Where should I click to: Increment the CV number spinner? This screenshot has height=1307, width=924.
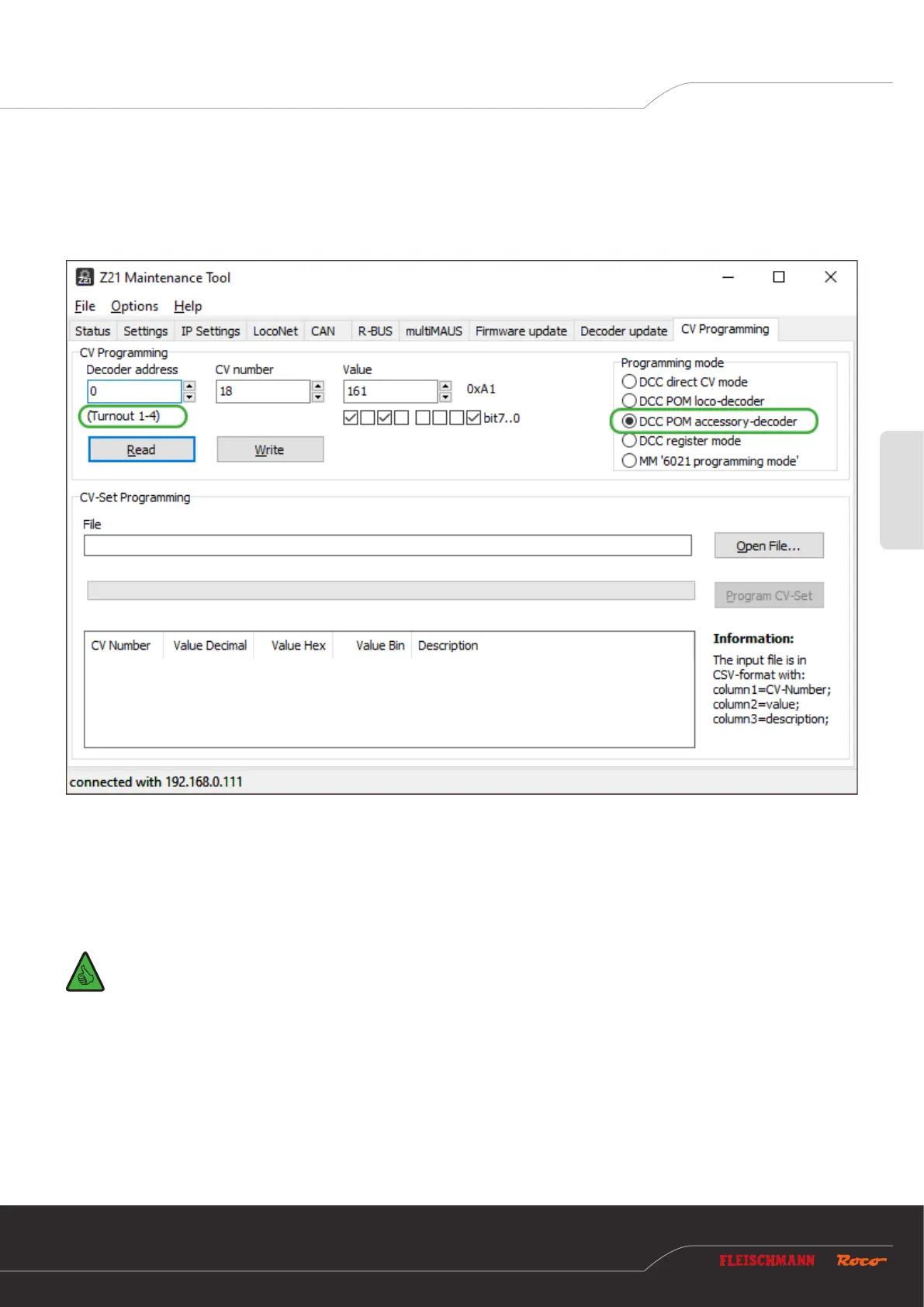[x=317, y=386]
